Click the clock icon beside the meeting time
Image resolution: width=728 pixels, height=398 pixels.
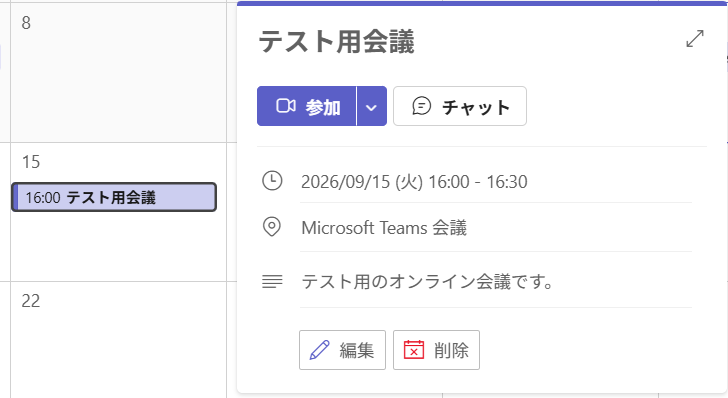272,181
